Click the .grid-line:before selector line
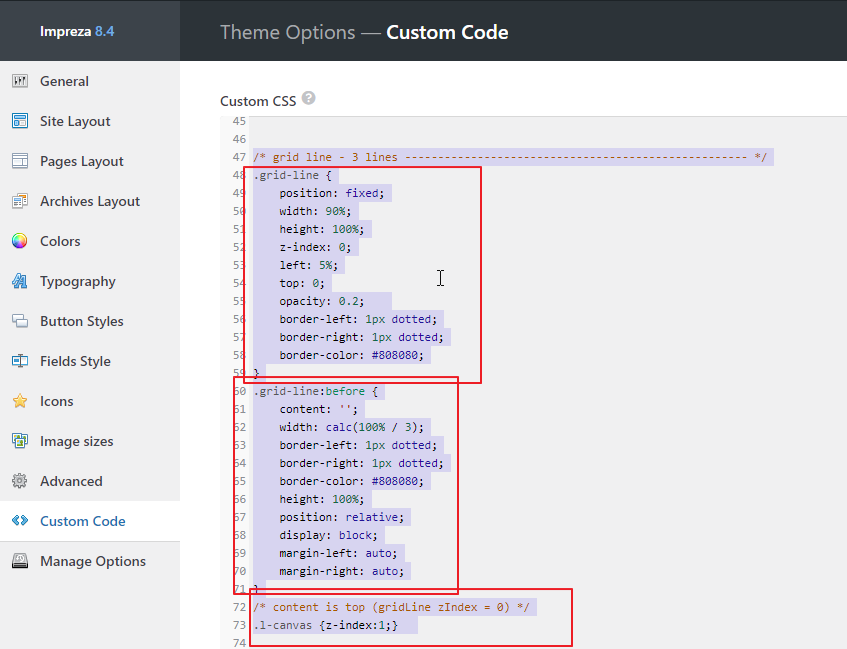This screenshot has width=847, height=649. 315,391
